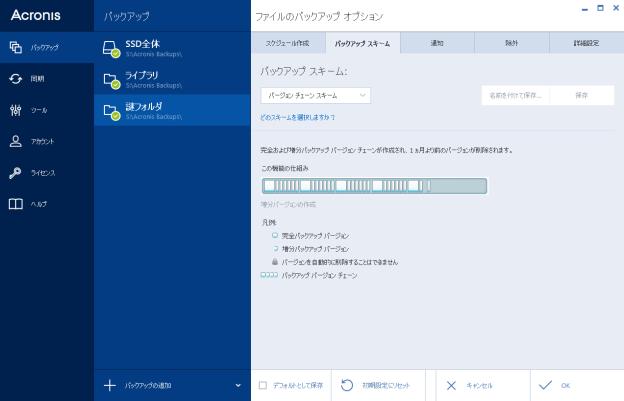Click the lock icon in the legend
The image size is (624, 401).
275,261
